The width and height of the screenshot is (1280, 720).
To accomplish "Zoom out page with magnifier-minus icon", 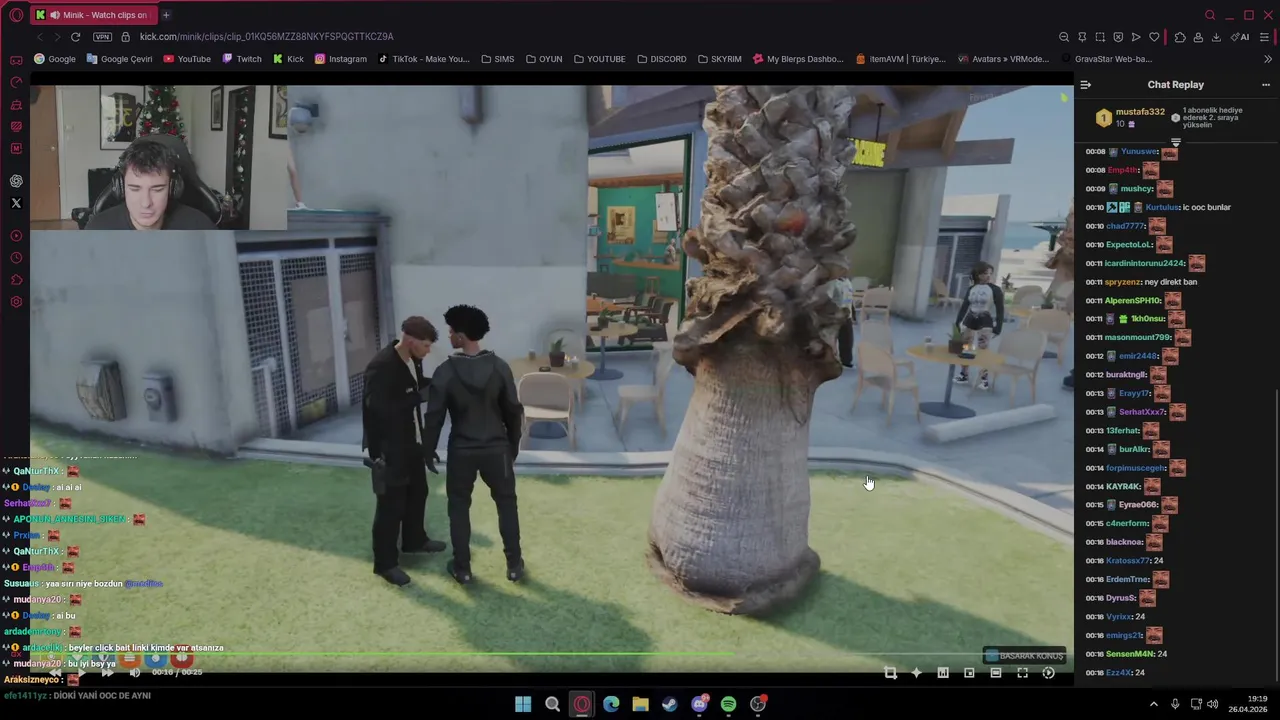I will pos(1064,37).
